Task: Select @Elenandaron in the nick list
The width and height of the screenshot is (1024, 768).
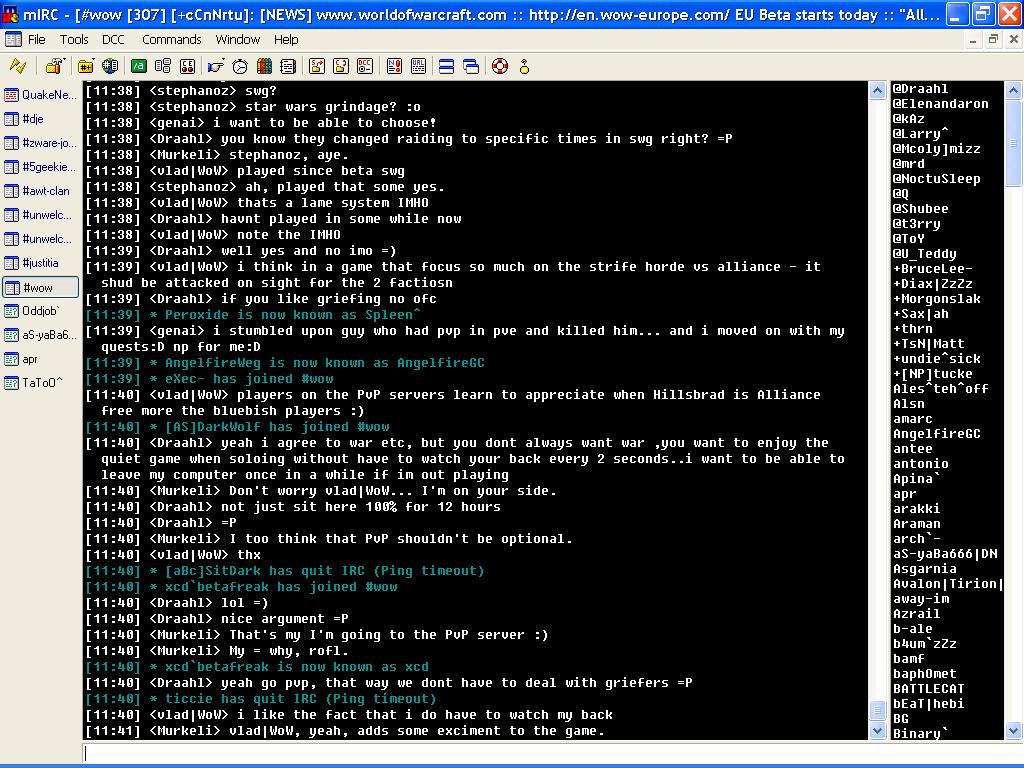Action: coord(940,104)
